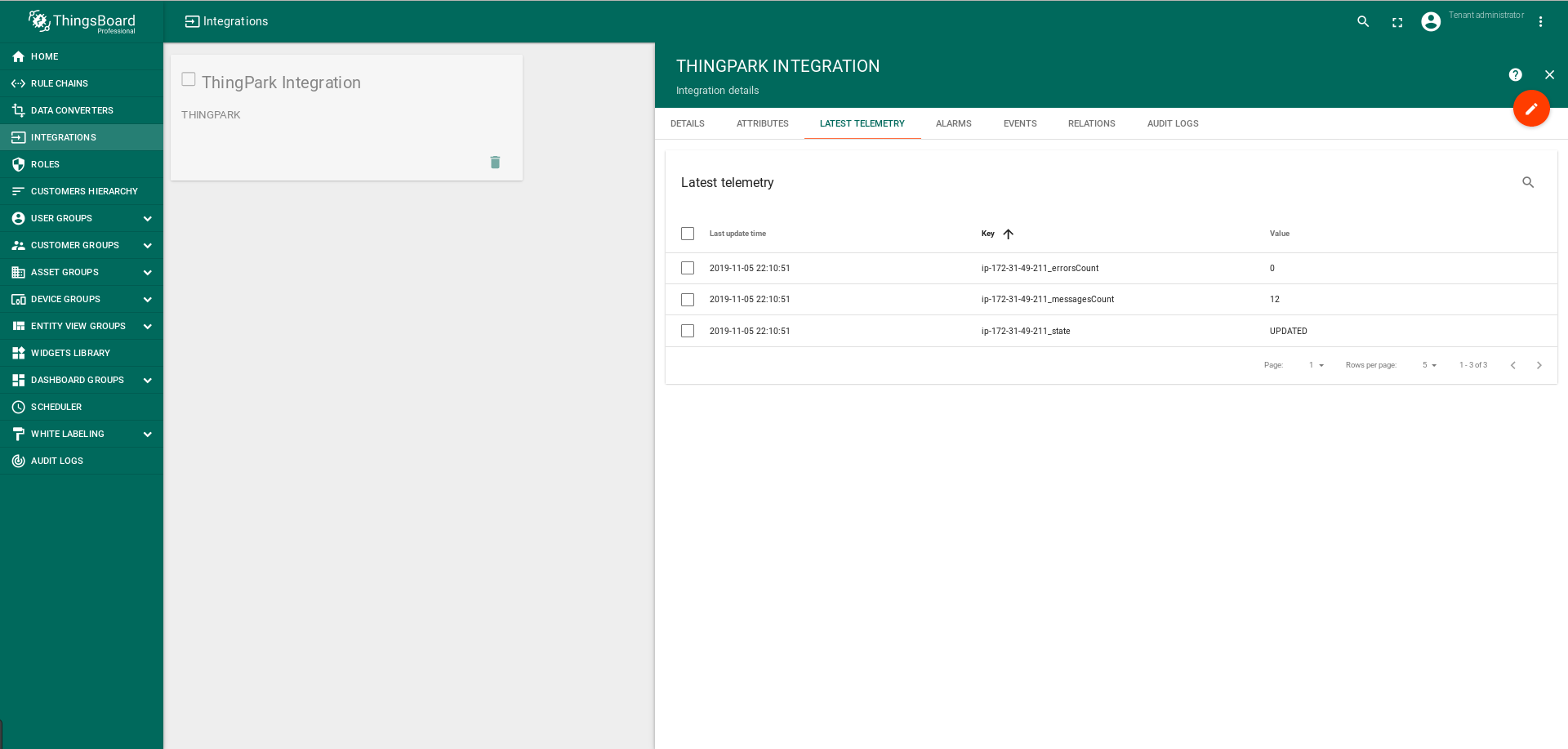Sort by Last update time header
Screen dimensions: 1568x749
tap(737, 234)
